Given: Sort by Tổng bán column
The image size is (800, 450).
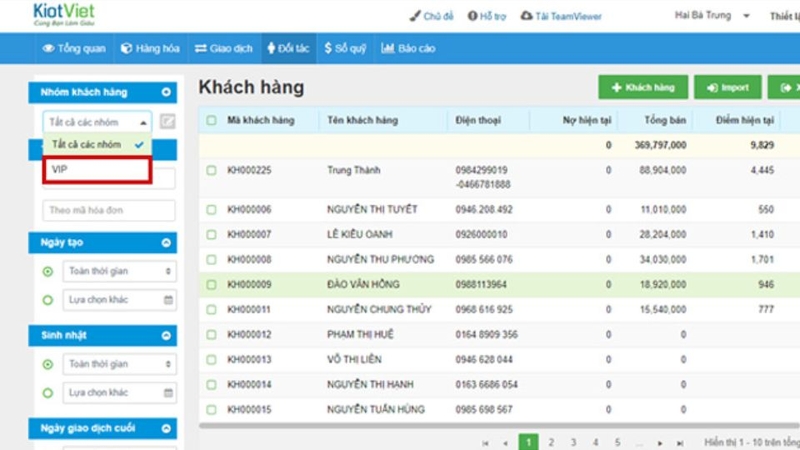Looking at the screenshot, I should tap(665, 120).
